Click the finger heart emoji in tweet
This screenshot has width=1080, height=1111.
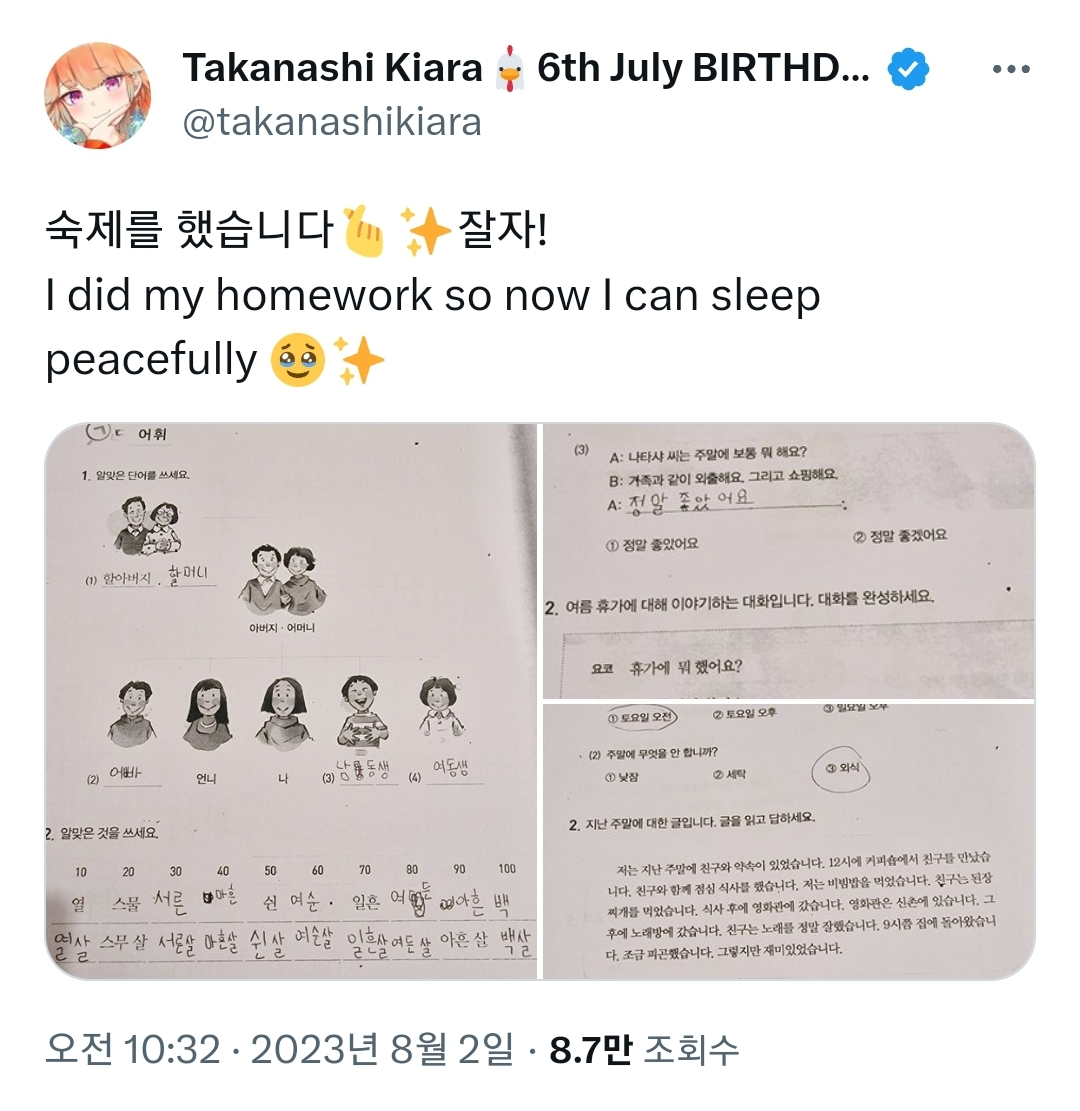coord(363,231)
